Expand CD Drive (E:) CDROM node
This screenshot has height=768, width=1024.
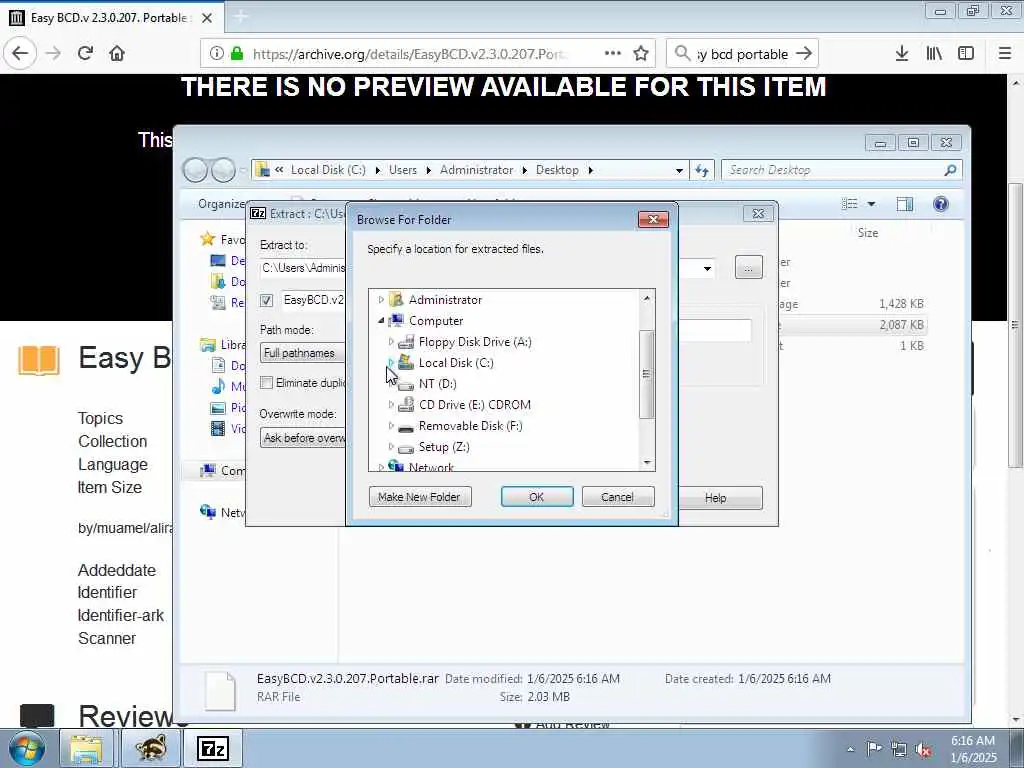tap(391, 405)
